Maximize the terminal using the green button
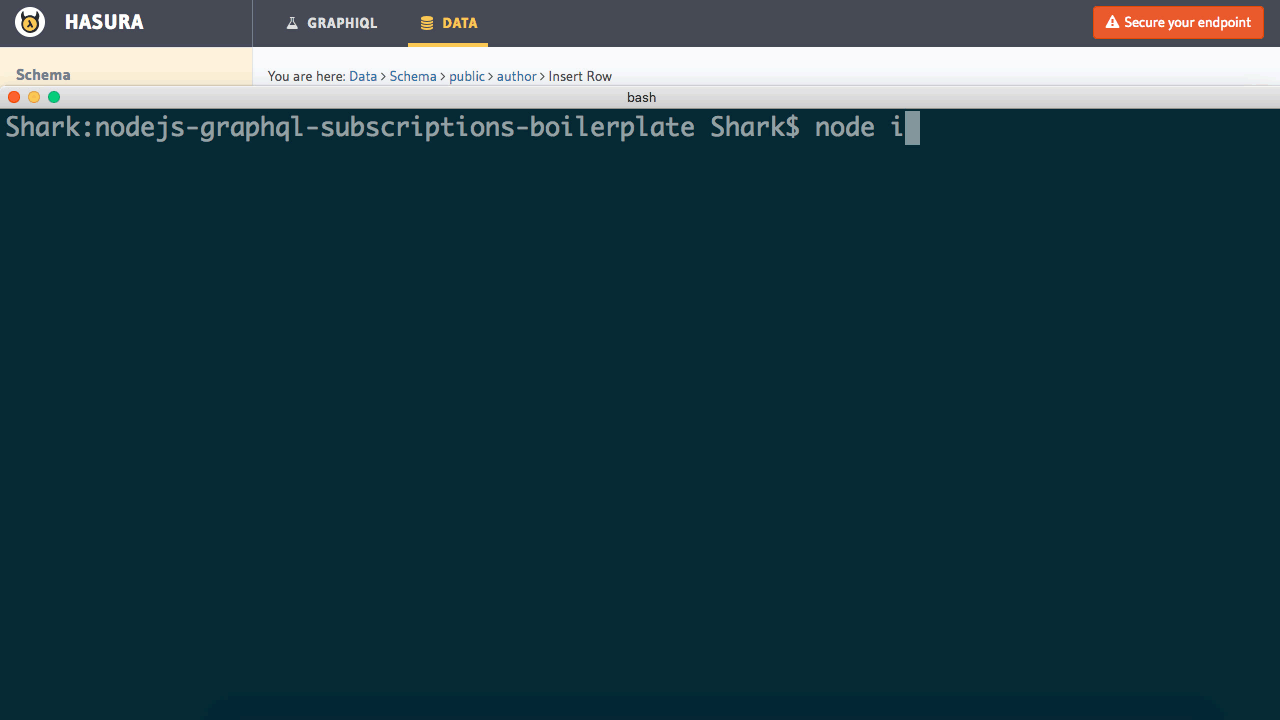The height and width of the screenshot is (720, 1280). [x=54, y=97]
